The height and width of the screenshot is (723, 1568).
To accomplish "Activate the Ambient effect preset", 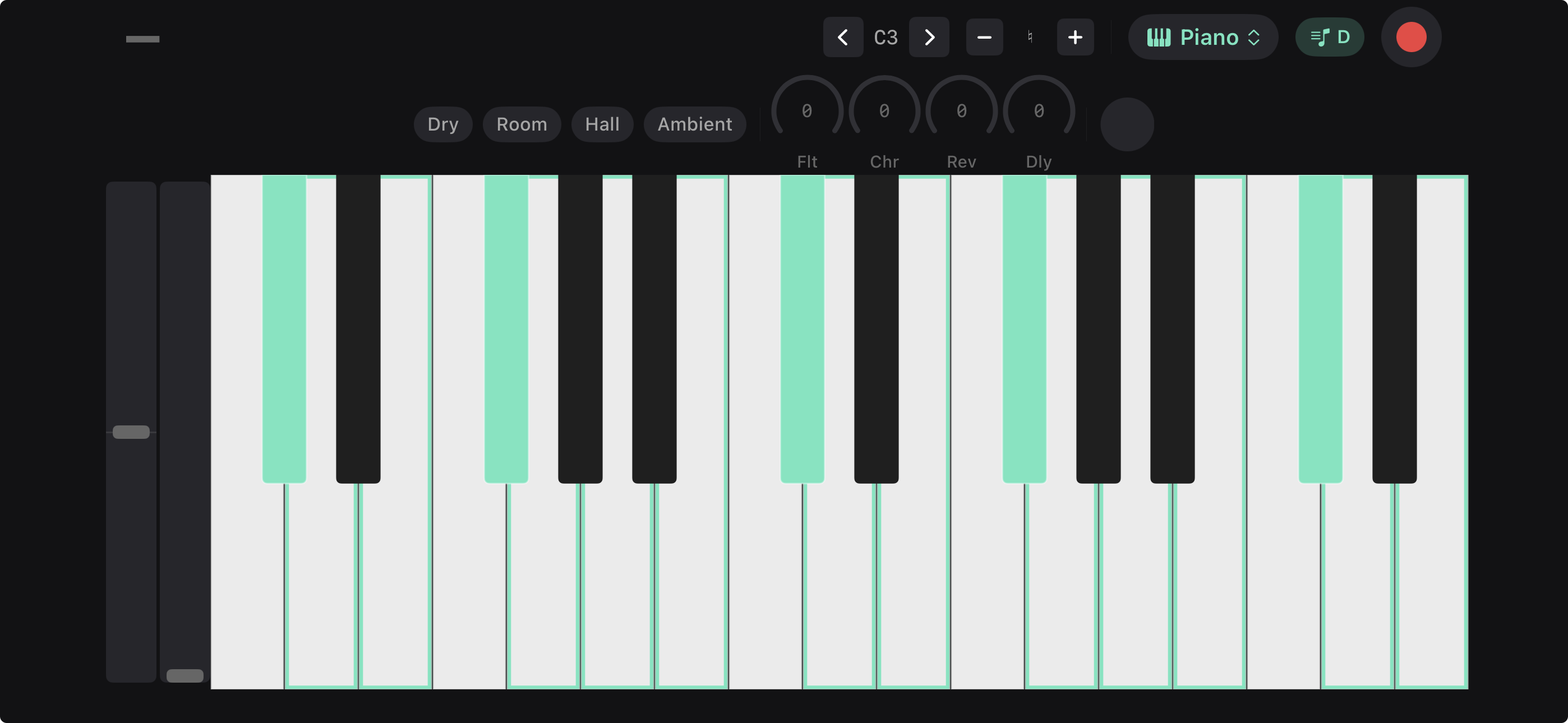I will (x=694, y=124).
